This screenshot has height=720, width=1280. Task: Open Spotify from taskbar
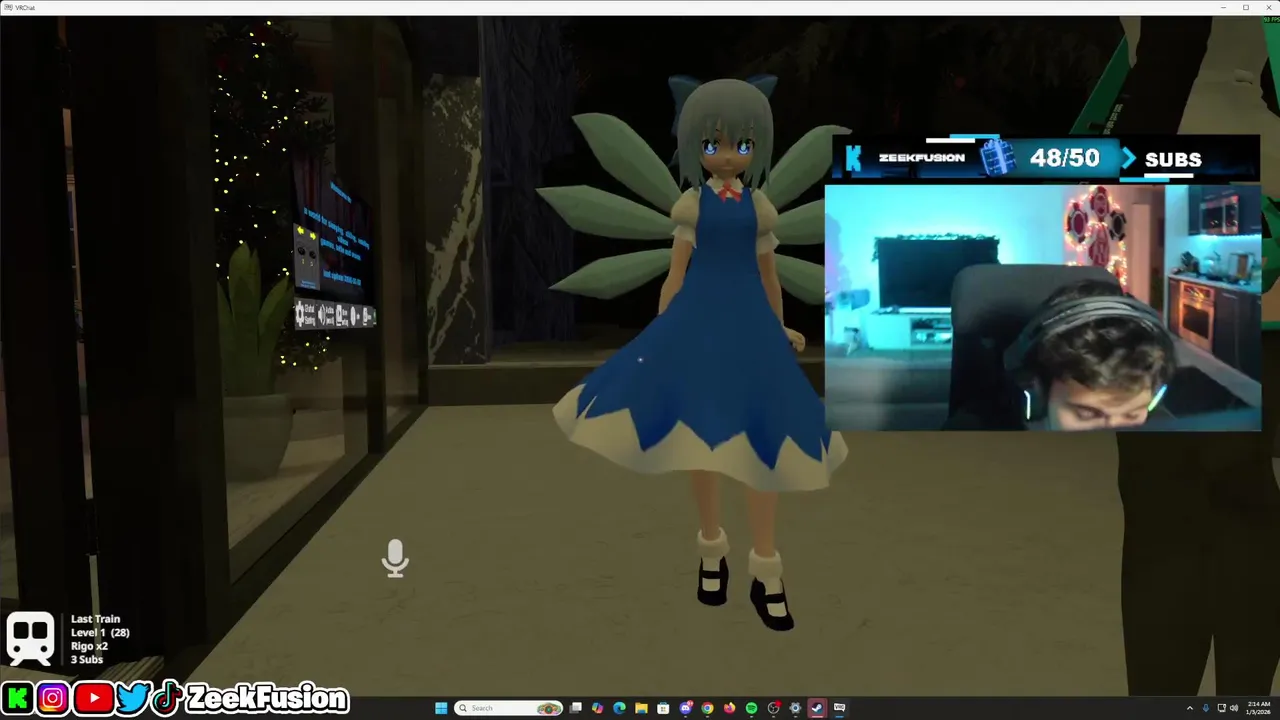coord(751,708)
